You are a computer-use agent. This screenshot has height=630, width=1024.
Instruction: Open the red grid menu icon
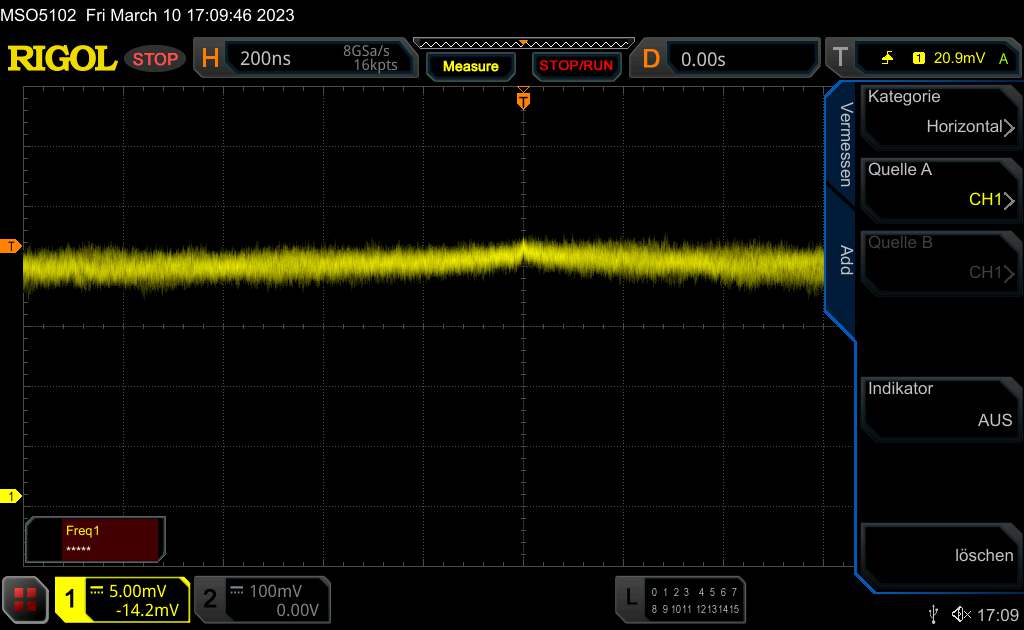[x=25, y=599]
